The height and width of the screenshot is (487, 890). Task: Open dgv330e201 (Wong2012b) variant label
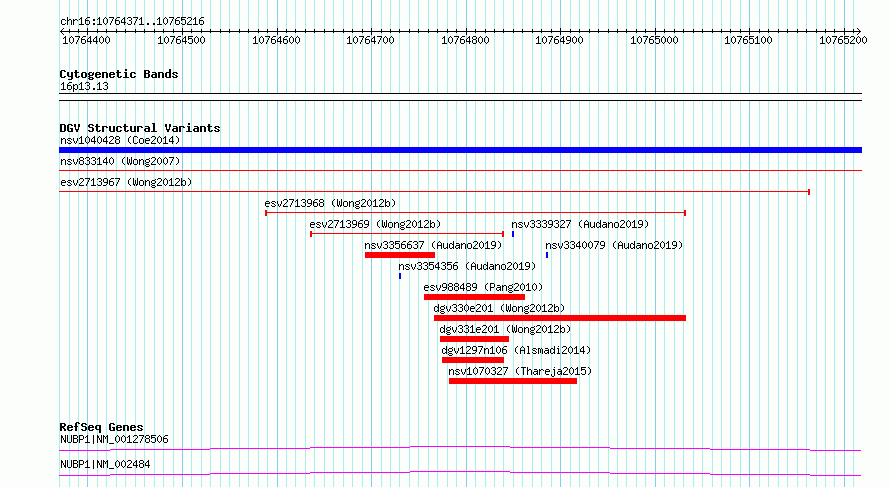(499, 308)
